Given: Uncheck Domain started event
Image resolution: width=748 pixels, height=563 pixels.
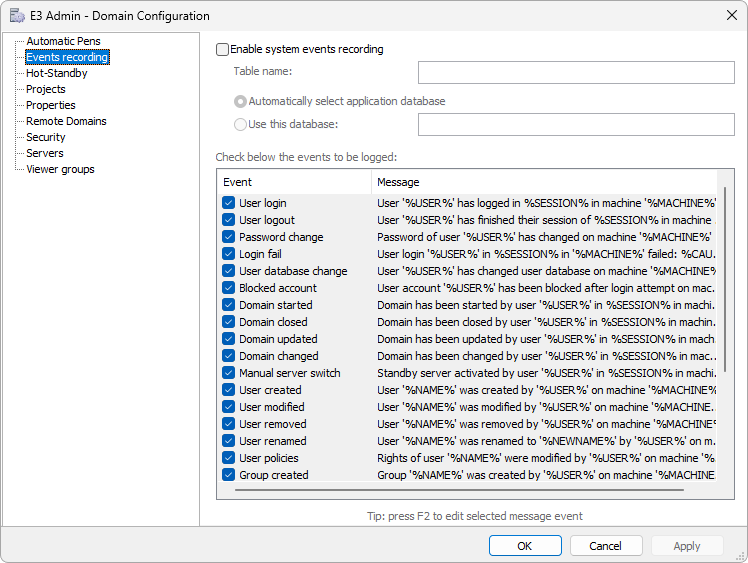Looking at the screenshot, I should tap(229, 305).
